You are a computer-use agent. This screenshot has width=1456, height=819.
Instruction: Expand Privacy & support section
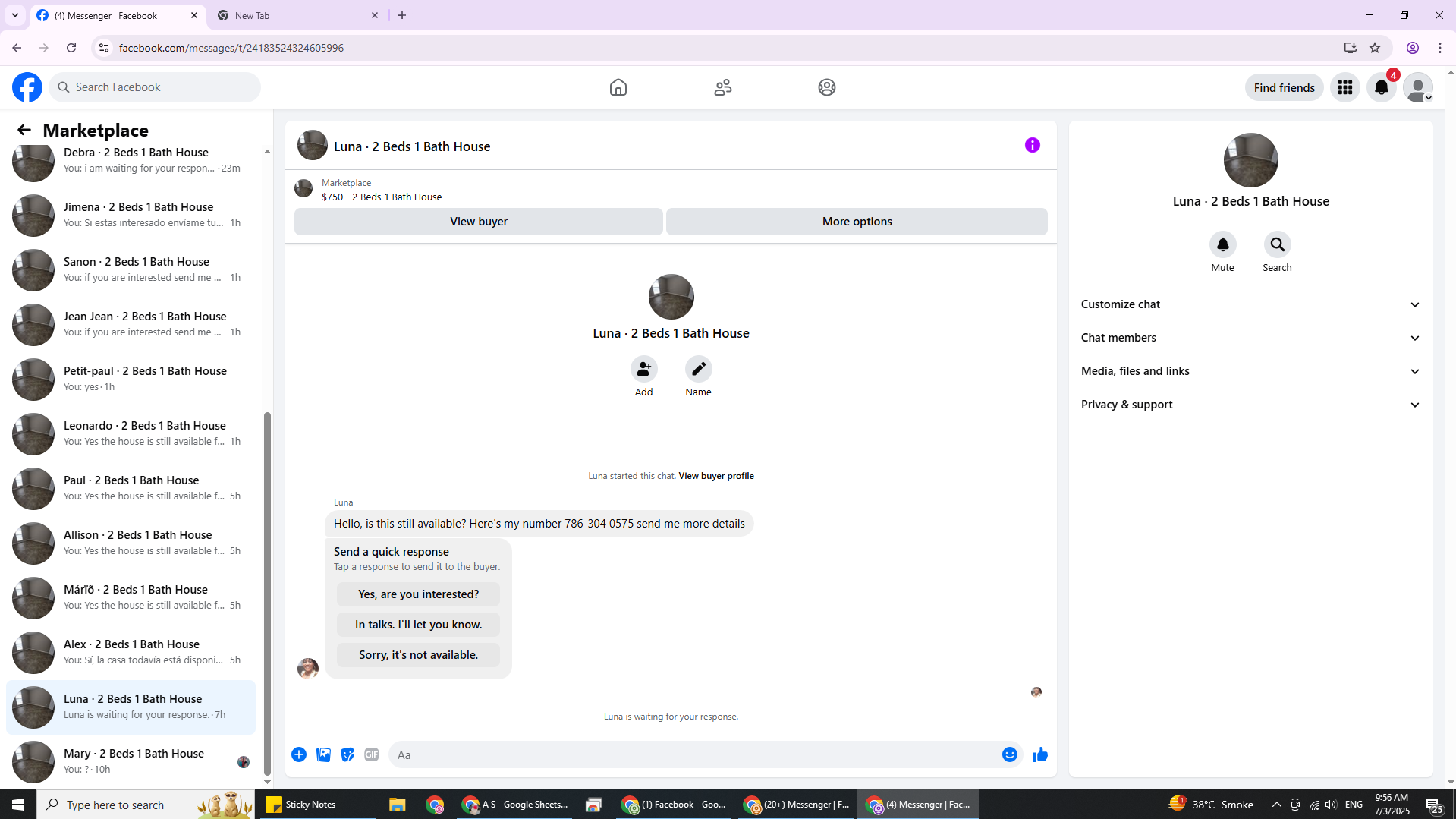tap(1250, 405)
